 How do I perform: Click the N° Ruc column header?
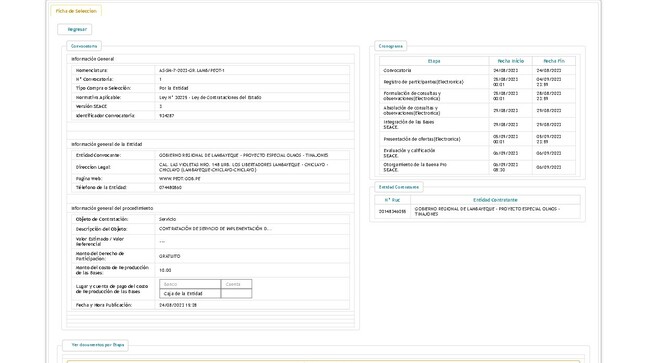[x=392, y=200]
